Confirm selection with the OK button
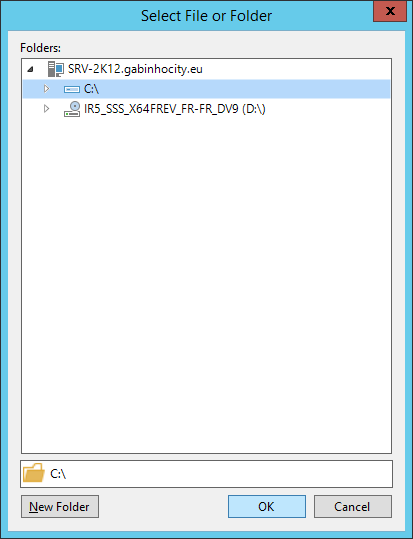This screenshot has width=413, height=539. point(267,506)
